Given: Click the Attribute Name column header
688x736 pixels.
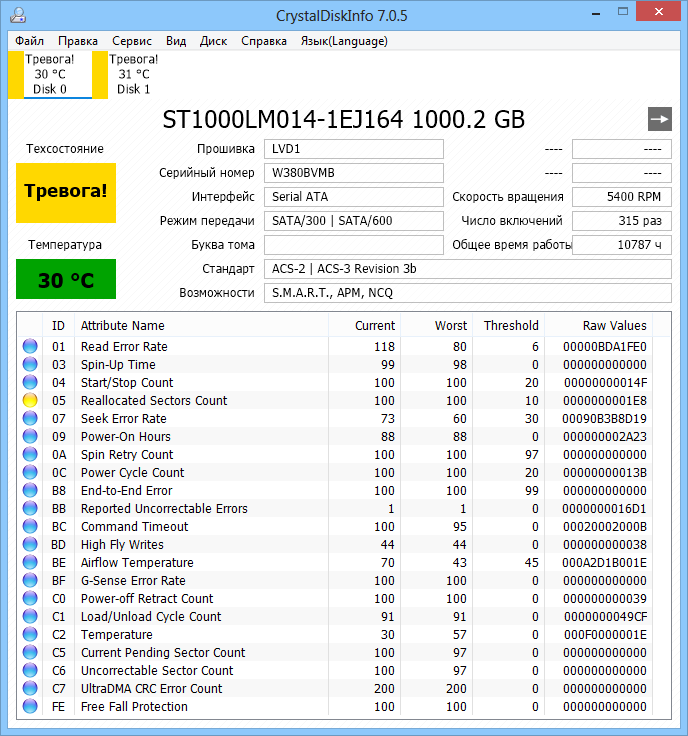Looking at the screenshot, I should tap(201, 325).
